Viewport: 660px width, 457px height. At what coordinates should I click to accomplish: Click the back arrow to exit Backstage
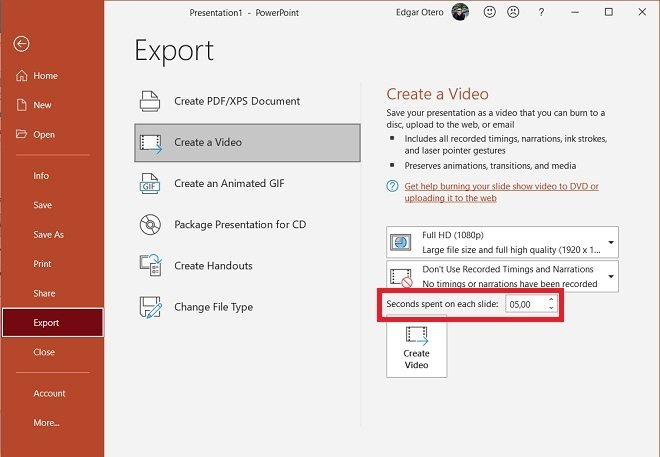(21, 43)
